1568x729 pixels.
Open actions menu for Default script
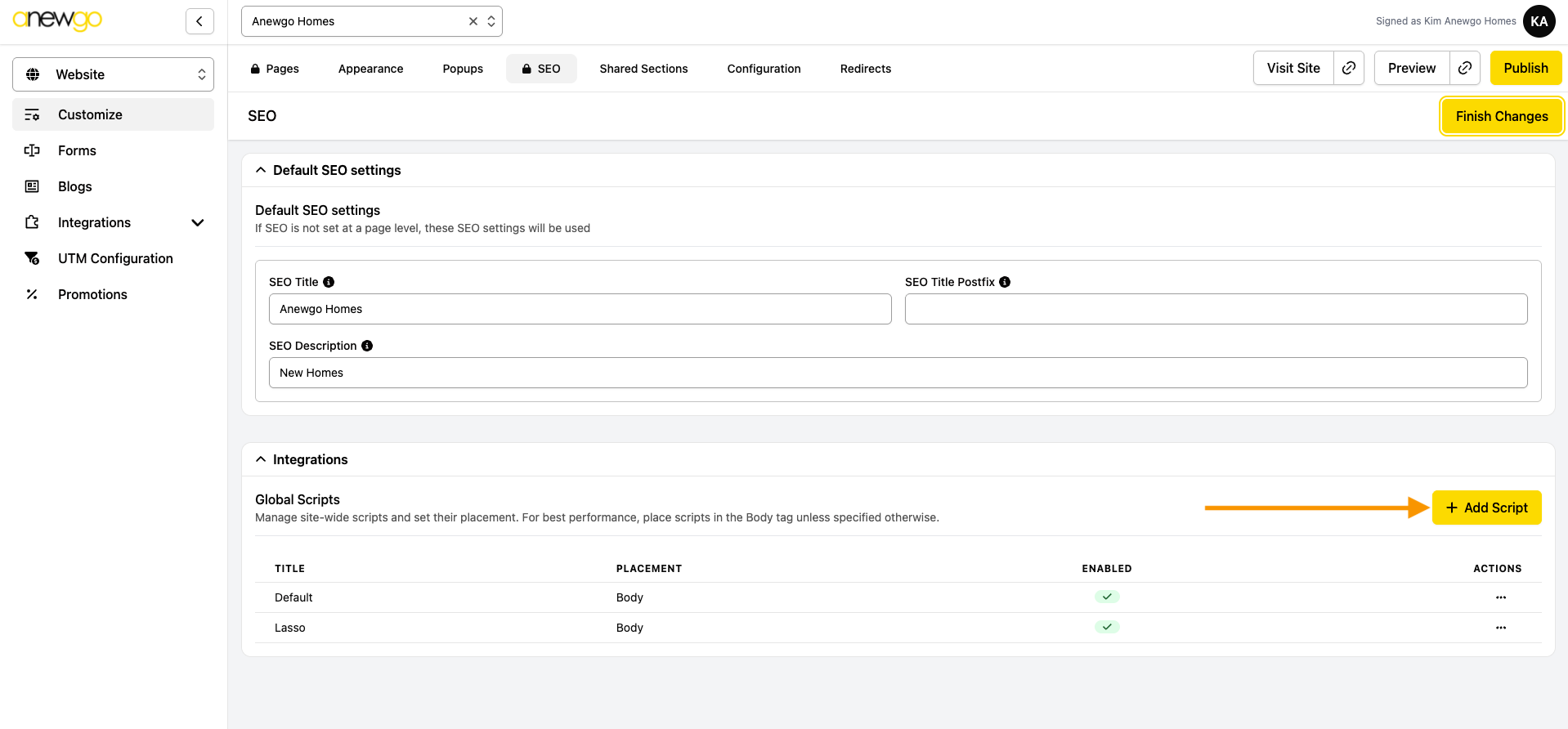coord(1500,597)
